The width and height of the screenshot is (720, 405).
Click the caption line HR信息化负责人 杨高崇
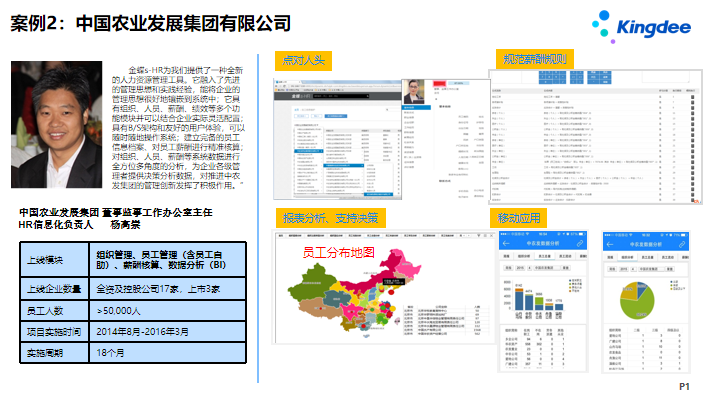tap(79, 225)
